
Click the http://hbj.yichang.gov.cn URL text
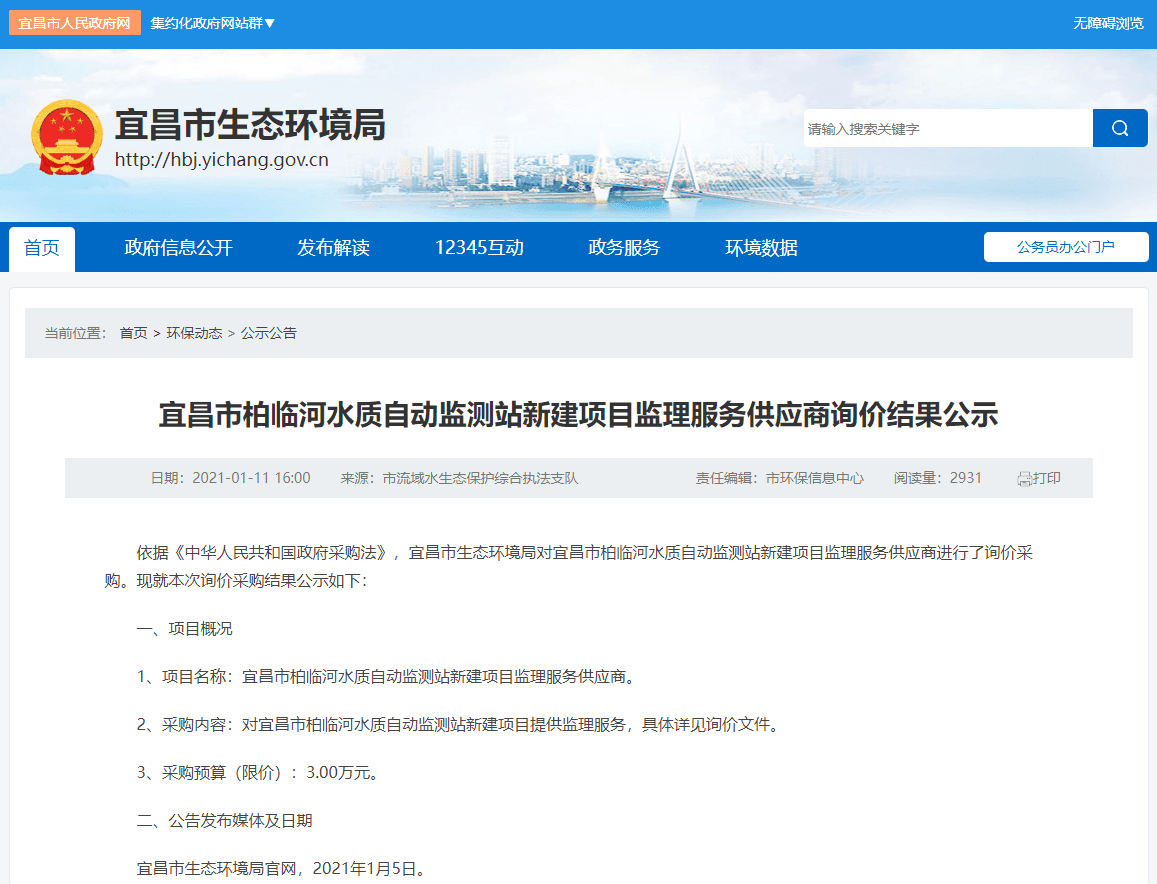click(x=221, y=160)
